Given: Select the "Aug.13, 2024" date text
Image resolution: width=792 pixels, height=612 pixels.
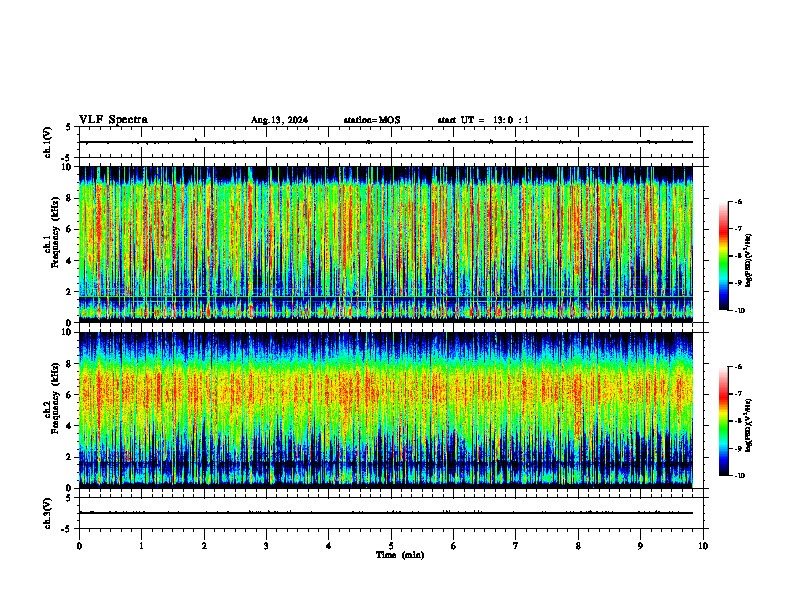Looking at the screenshot, I should pos(279,120).
